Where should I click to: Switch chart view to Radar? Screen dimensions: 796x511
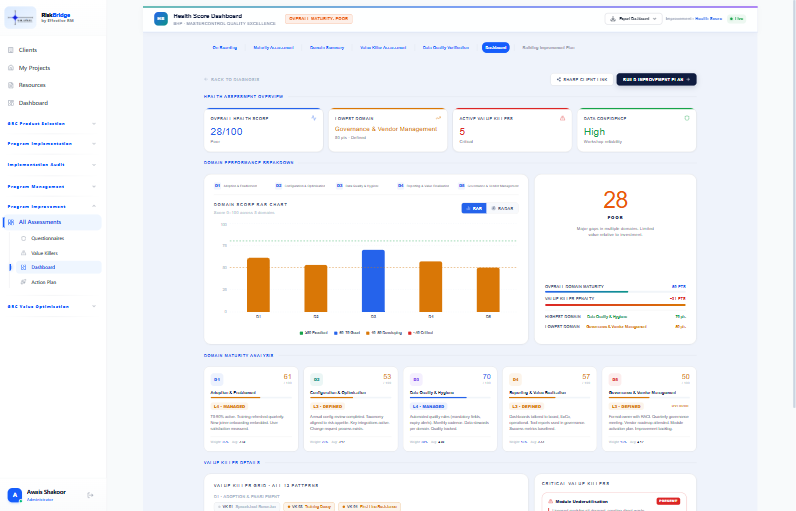(x=503, y=208)
